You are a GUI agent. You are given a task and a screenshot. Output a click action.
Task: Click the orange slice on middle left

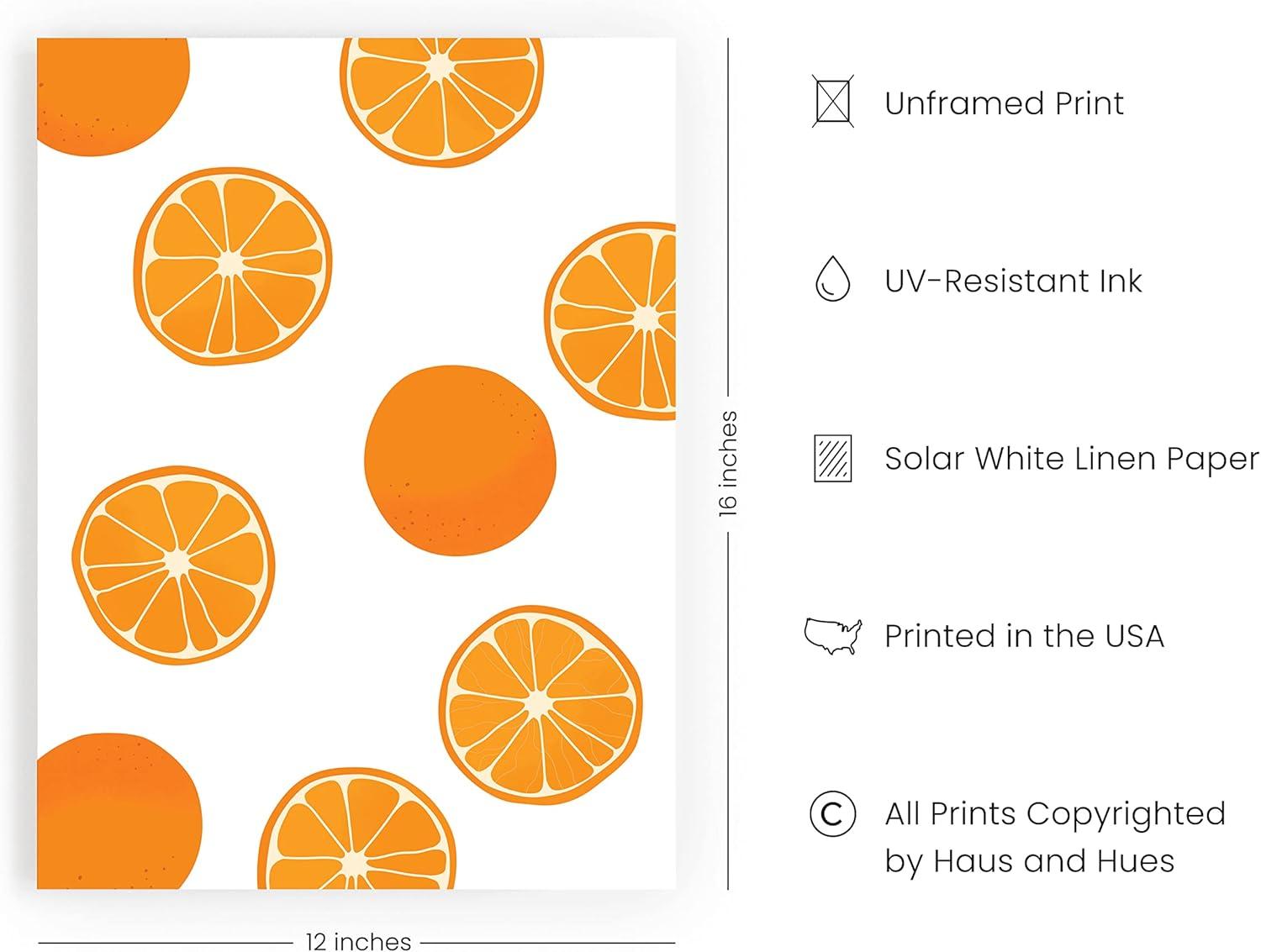(173, 565)
